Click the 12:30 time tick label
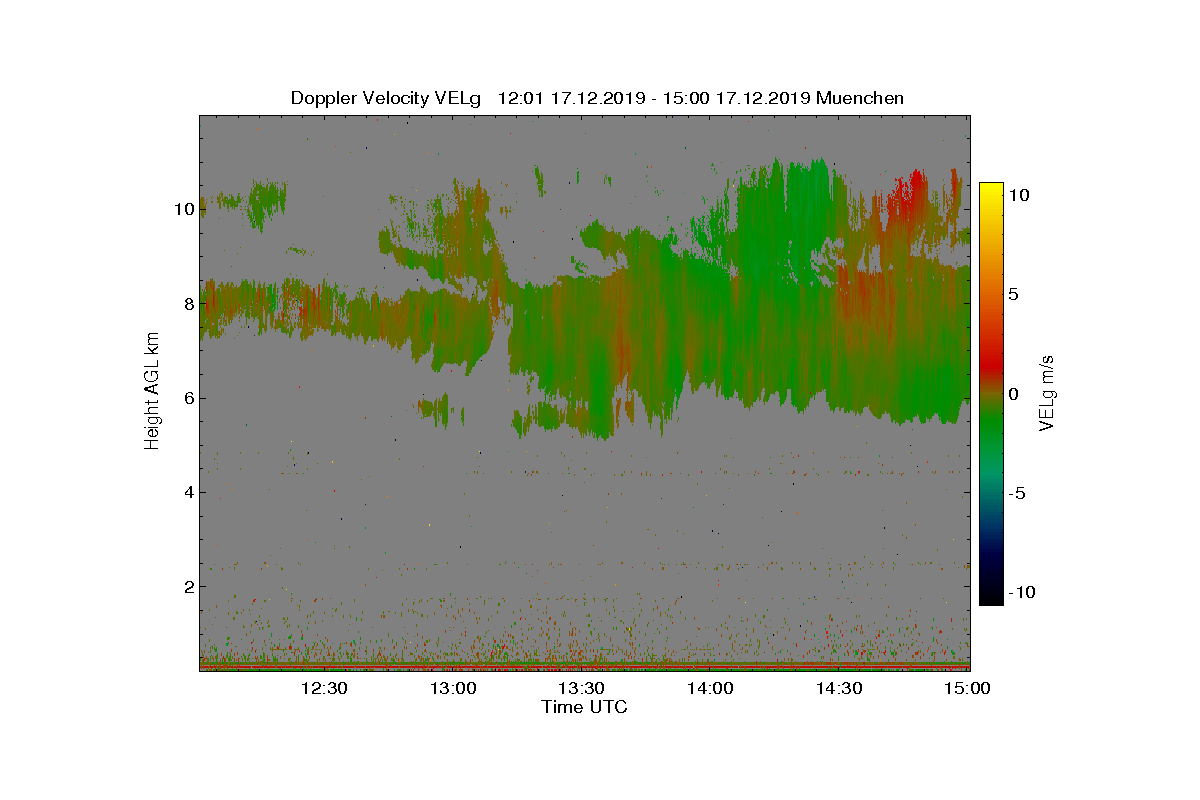The height and width of the screenshot is (800, 1200). tap(324, 688)
